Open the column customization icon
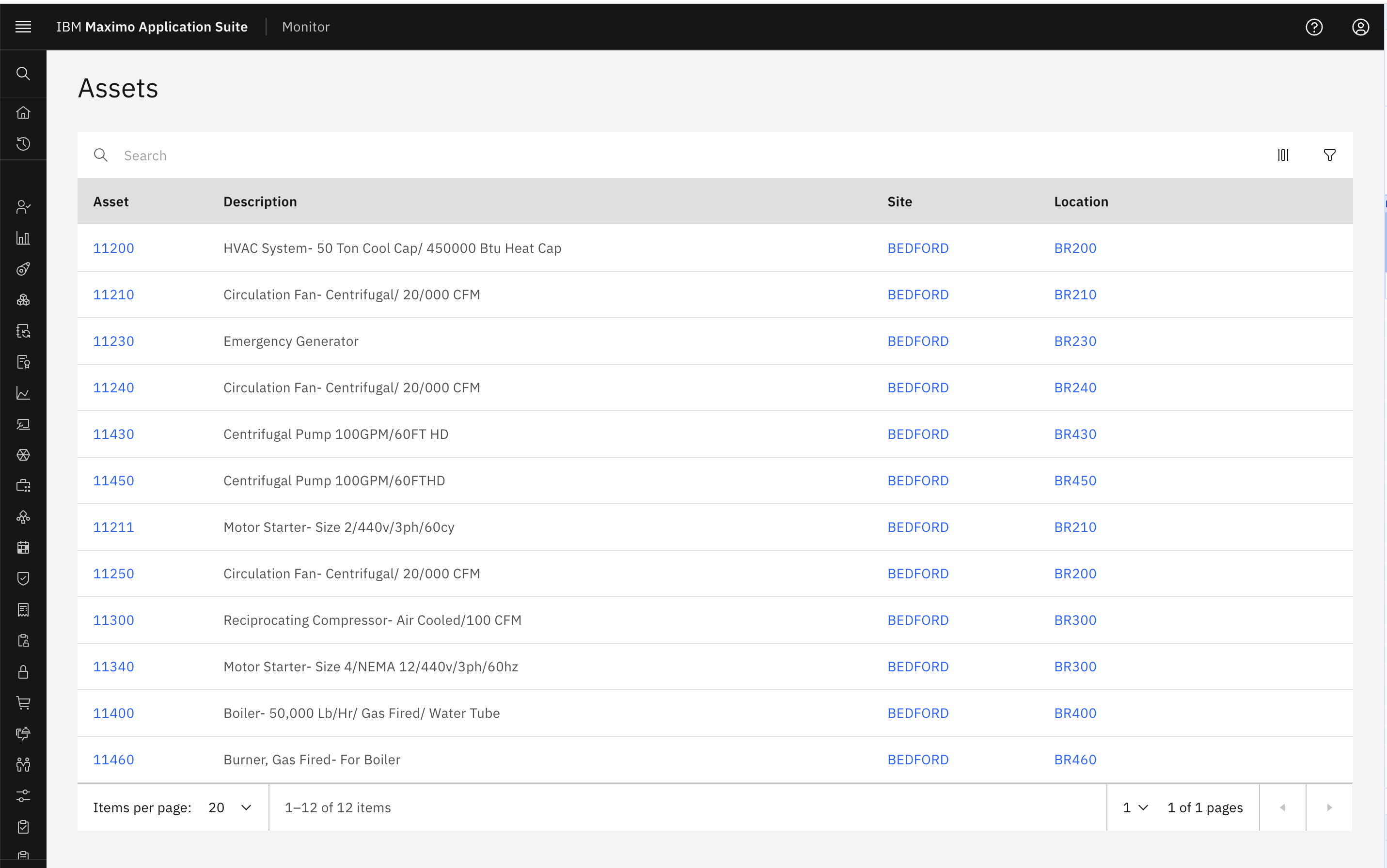The image size is (1387, 868). point(1283,155)
